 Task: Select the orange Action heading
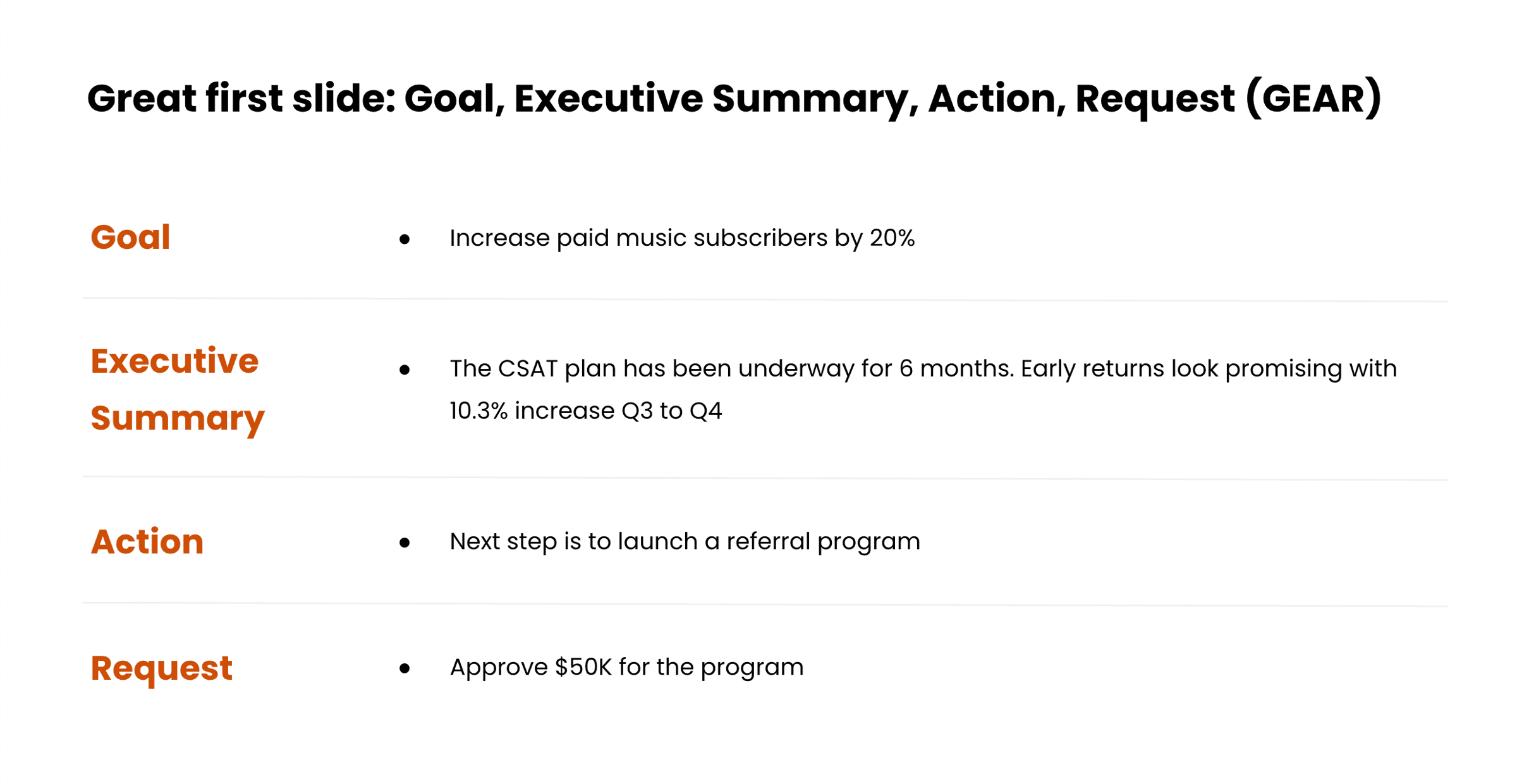point(147,542)
